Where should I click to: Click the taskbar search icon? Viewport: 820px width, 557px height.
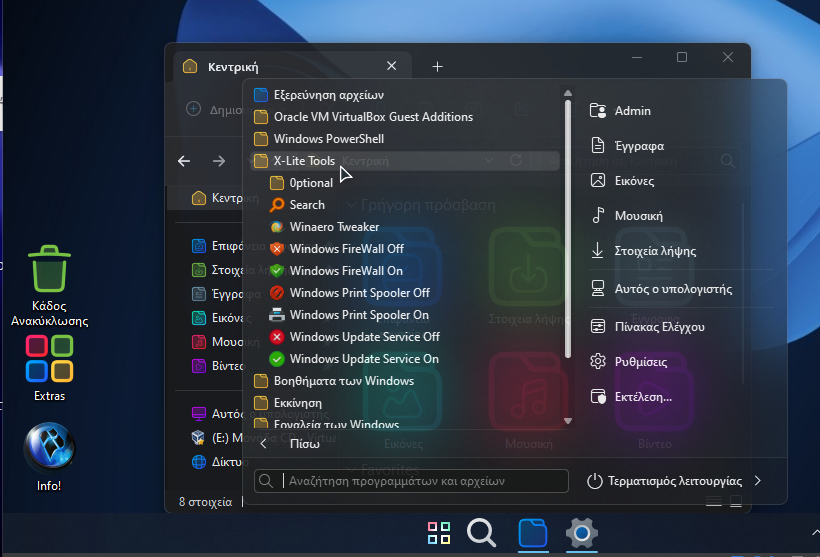[x=482, y=533]
